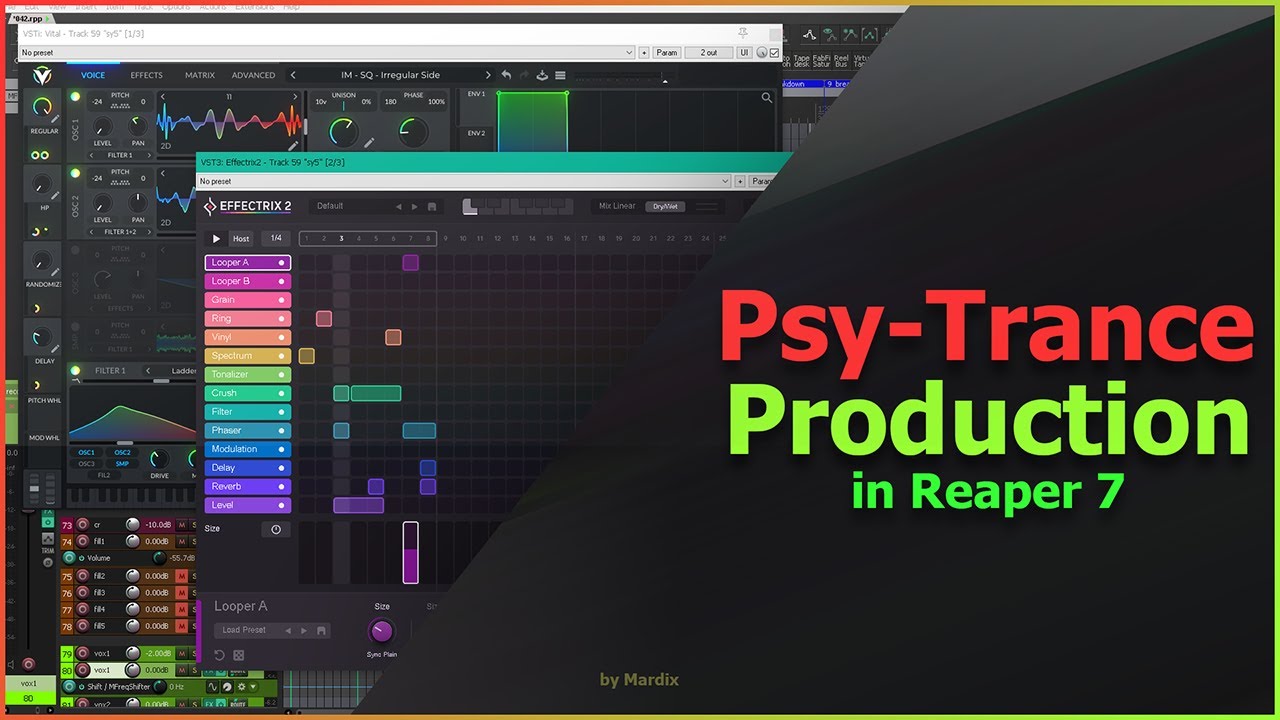Arm record on track 73 cr
This screenshot has height=720, width=1280.
[x=82, y=525]
